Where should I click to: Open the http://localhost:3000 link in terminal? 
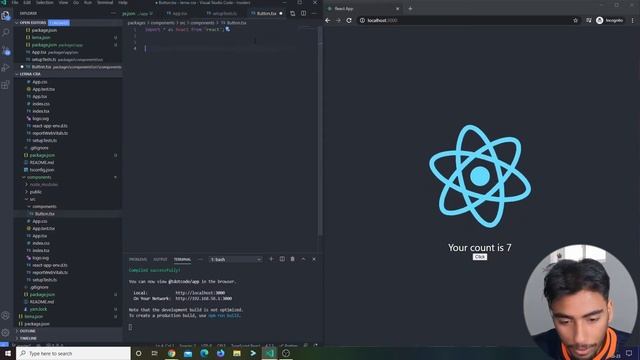pos(200,293)
